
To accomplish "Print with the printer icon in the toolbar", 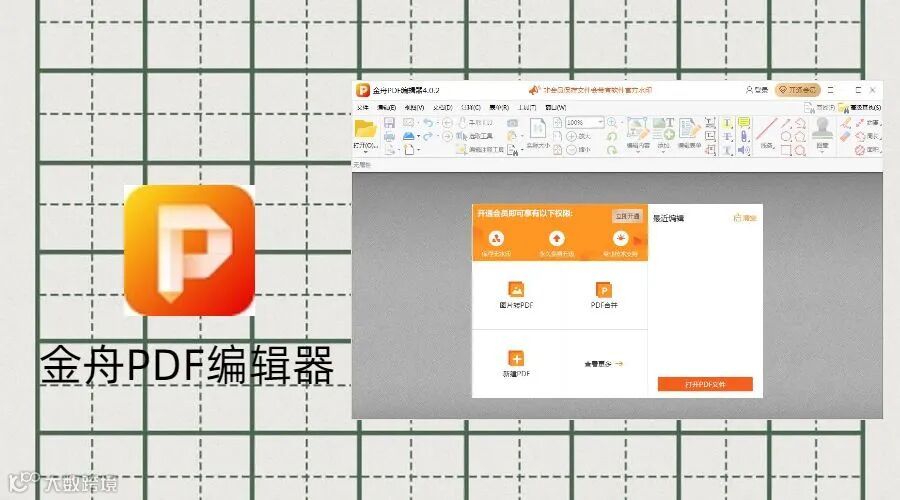I will (x=389, y=137).
